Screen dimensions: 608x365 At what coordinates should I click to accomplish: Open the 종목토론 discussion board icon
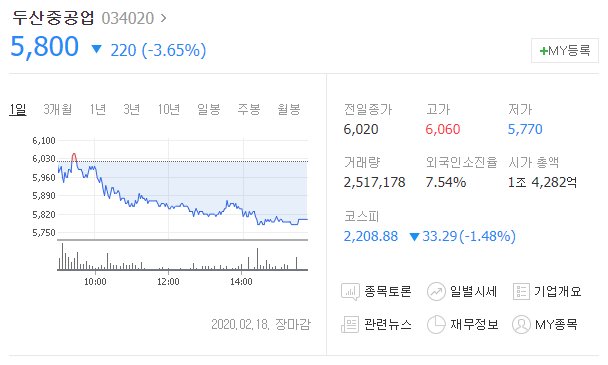[350, 292]
